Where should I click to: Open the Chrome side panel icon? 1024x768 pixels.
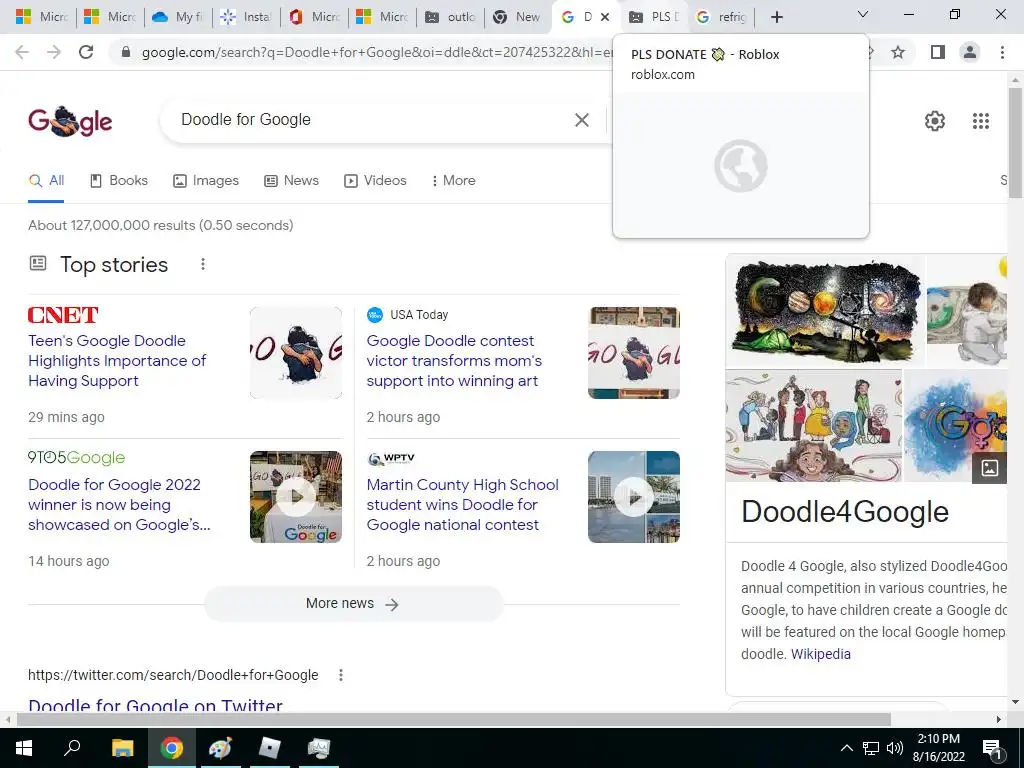937,52
